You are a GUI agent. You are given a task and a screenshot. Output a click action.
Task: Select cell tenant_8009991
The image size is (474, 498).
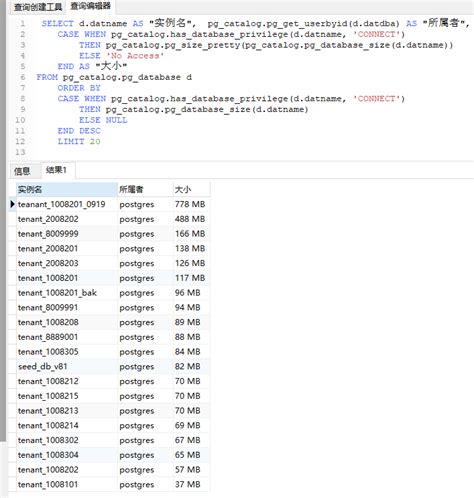click(67, 307)
